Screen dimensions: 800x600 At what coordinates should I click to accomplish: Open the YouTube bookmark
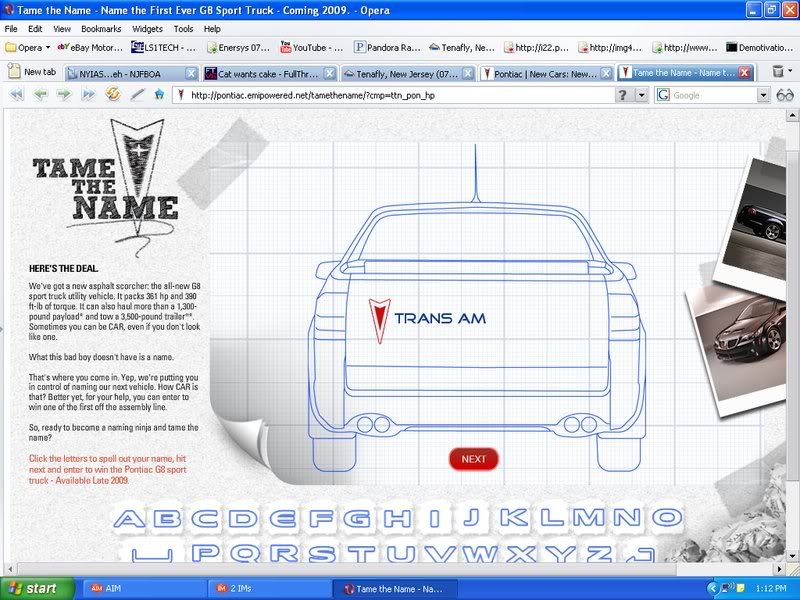pos(311,47)
